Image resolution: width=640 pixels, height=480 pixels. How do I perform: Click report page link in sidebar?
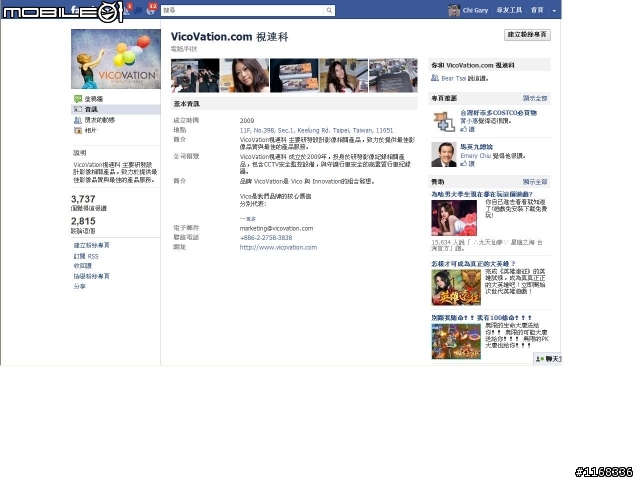[x=91, y=276]
